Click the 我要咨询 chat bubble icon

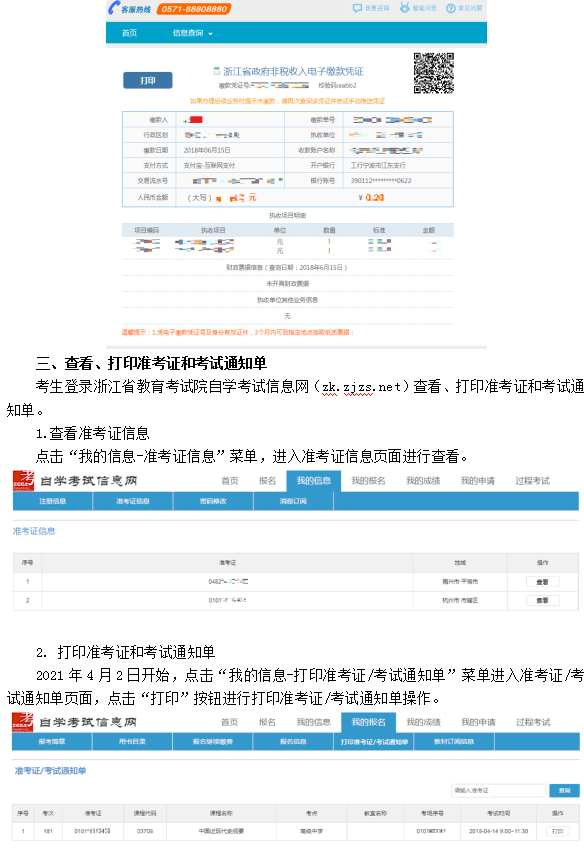(x=357, y=8)
